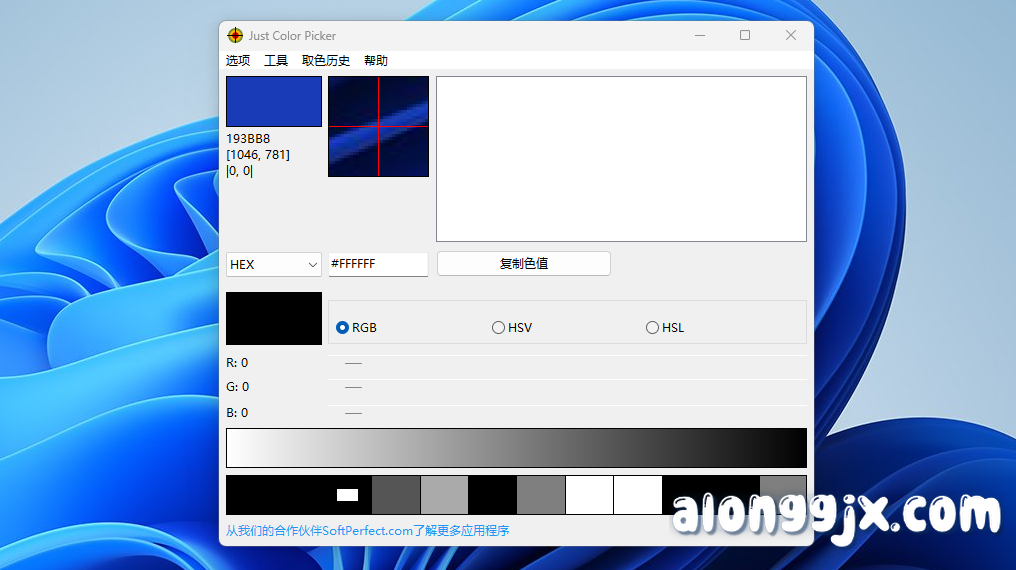Open the 选项 menu
This screenshot has height=570, width=1016.
[238, 60]
